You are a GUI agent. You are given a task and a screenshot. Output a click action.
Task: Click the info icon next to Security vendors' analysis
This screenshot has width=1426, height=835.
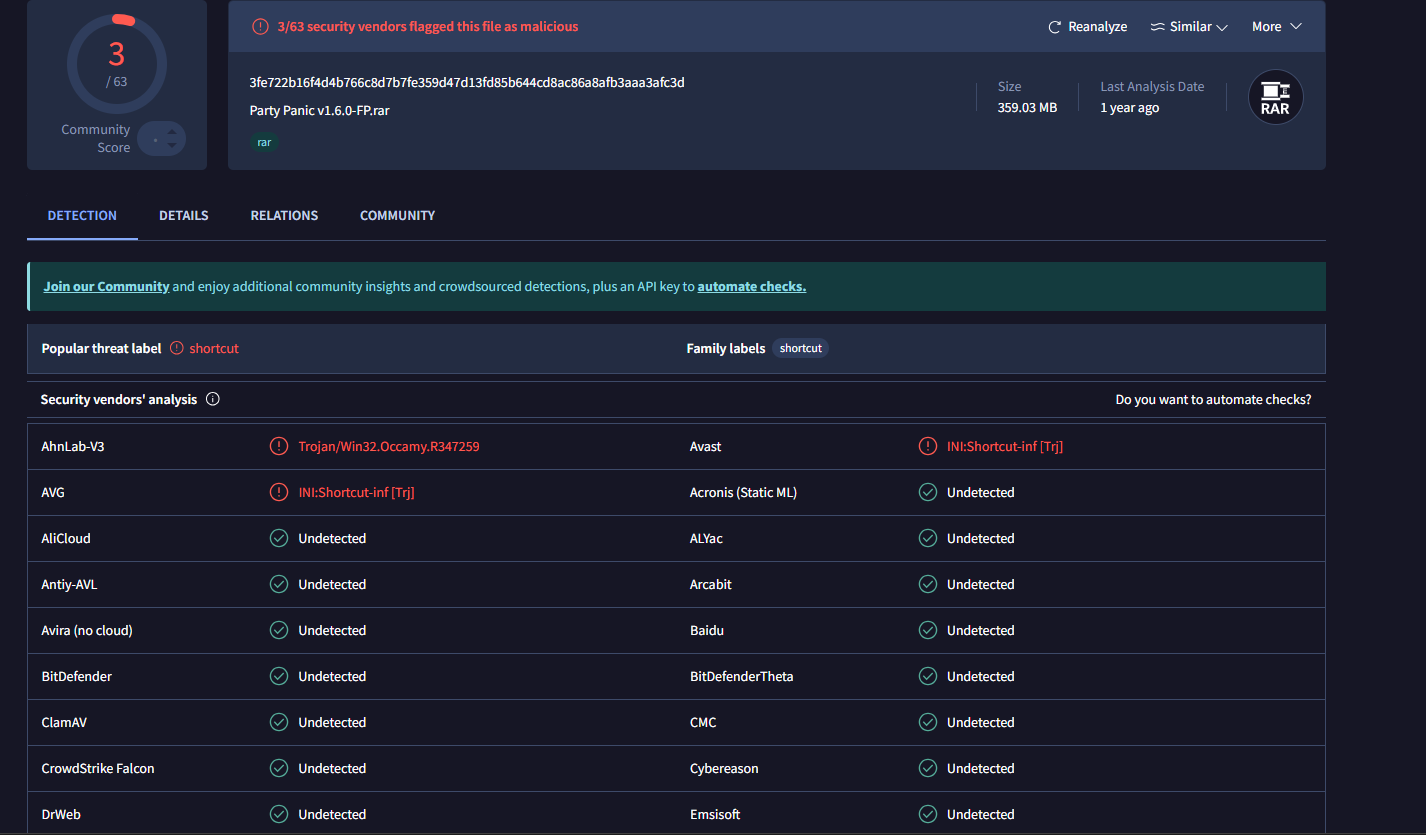[x=213, y=399]
